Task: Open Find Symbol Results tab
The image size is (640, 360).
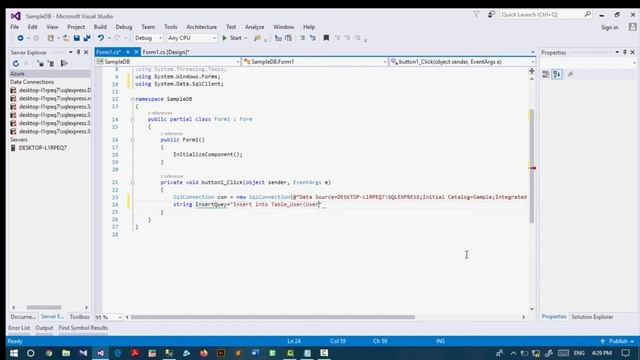Action: [83, 328]
